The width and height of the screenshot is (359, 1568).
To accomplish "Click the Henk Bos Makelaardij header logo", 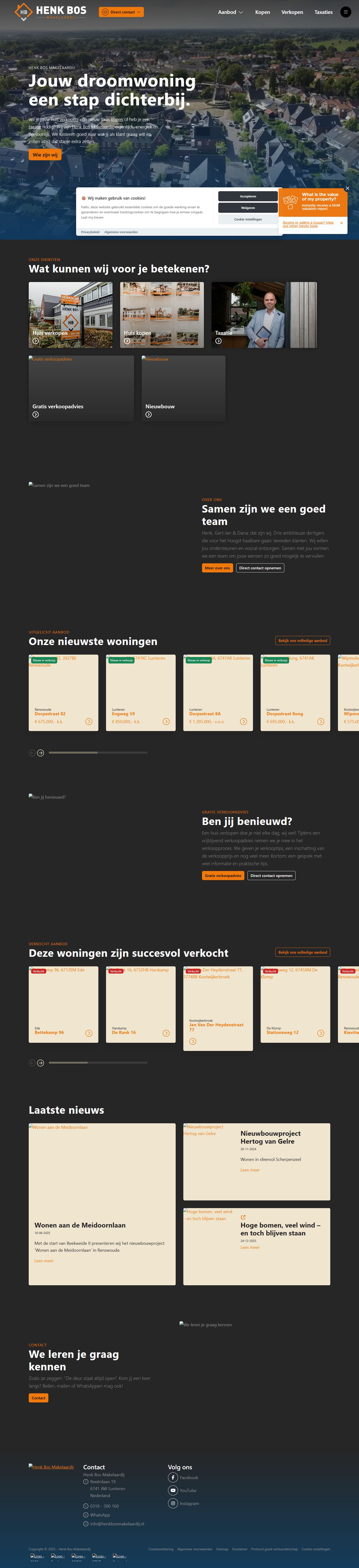I will point(50,12).
